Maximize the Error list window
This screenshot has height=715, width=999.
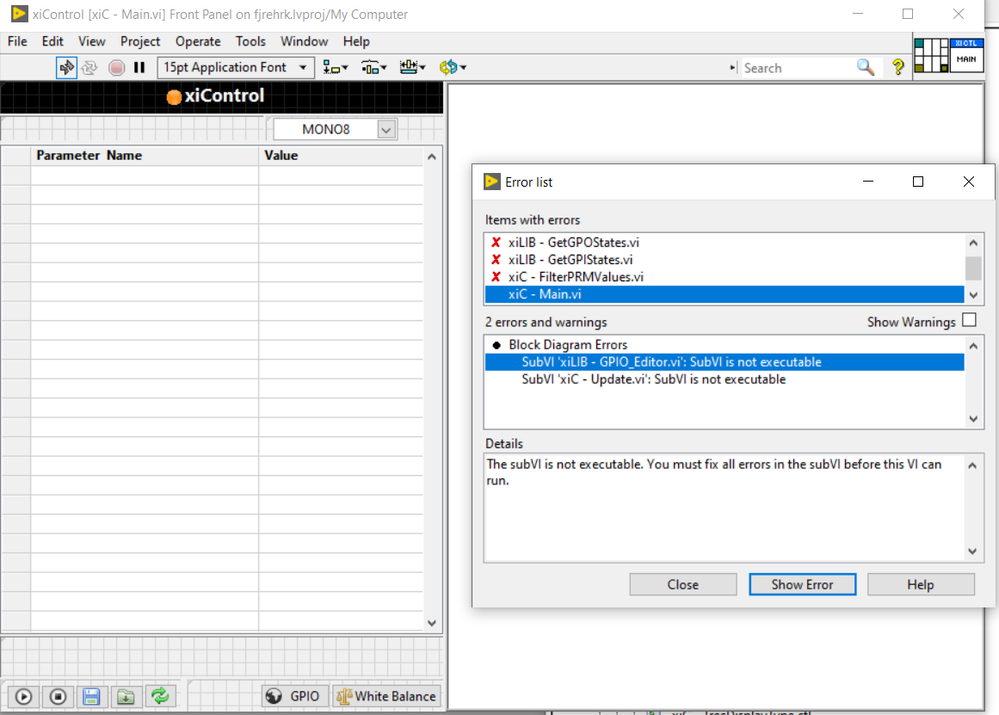(x=918, y=182)
